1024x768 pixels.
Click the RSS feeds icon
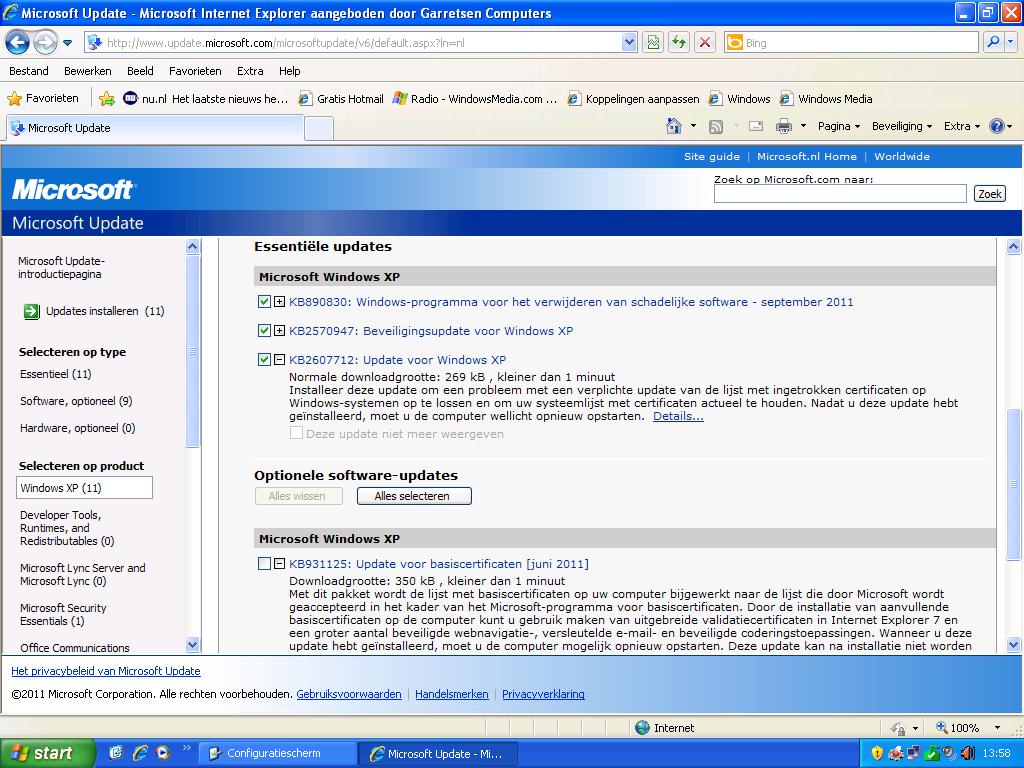[716, 127]
